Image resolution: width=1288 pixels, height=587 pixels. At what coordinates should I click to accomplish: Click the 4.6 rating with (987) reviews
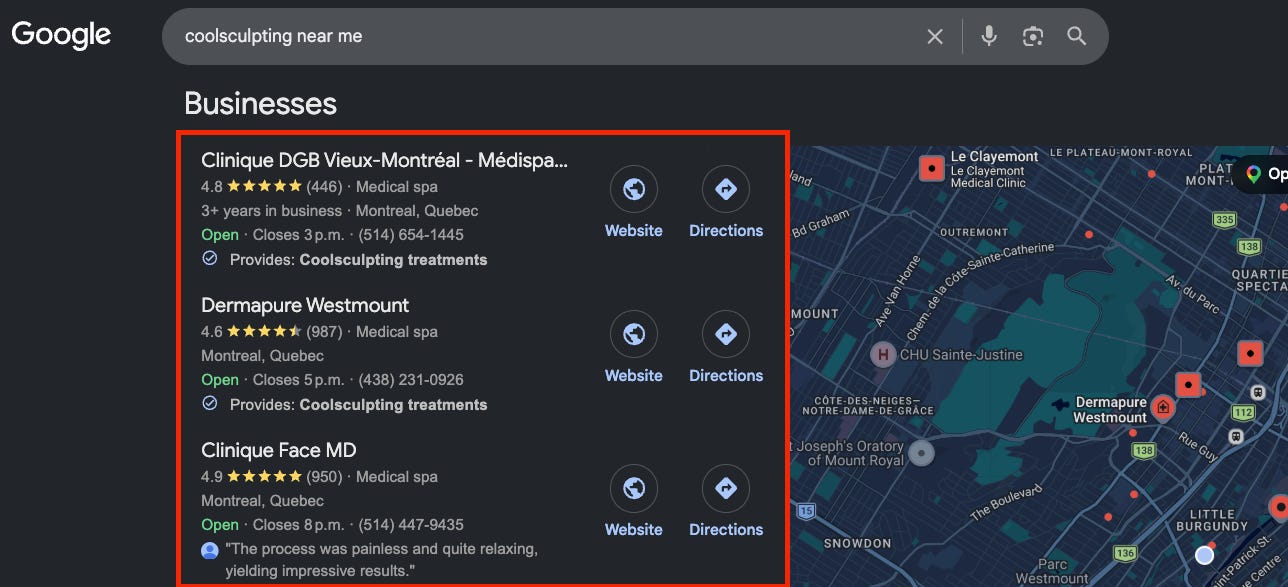point(271,331)
